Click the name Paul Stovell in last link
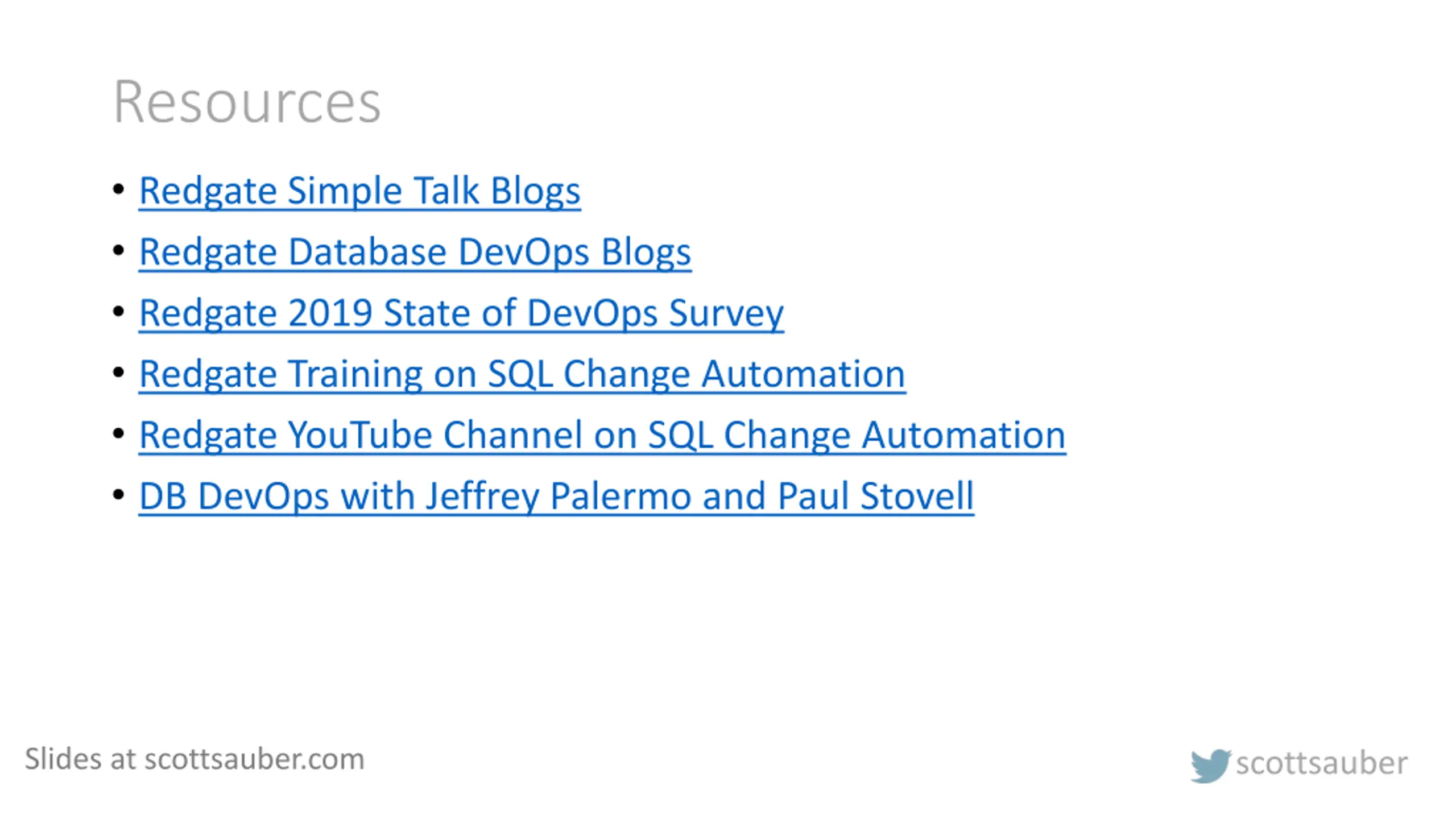The height and width of the screenshot is (819, 1456). [875, 496]
